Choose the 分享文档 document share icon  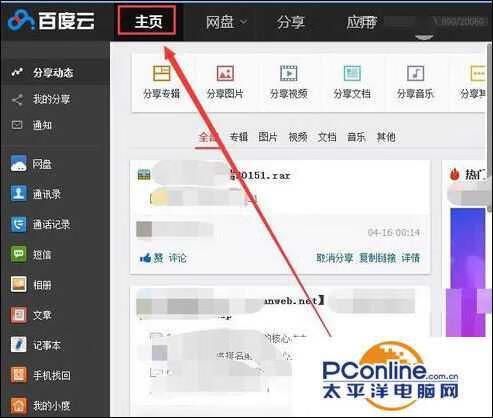tap(352, 73)
